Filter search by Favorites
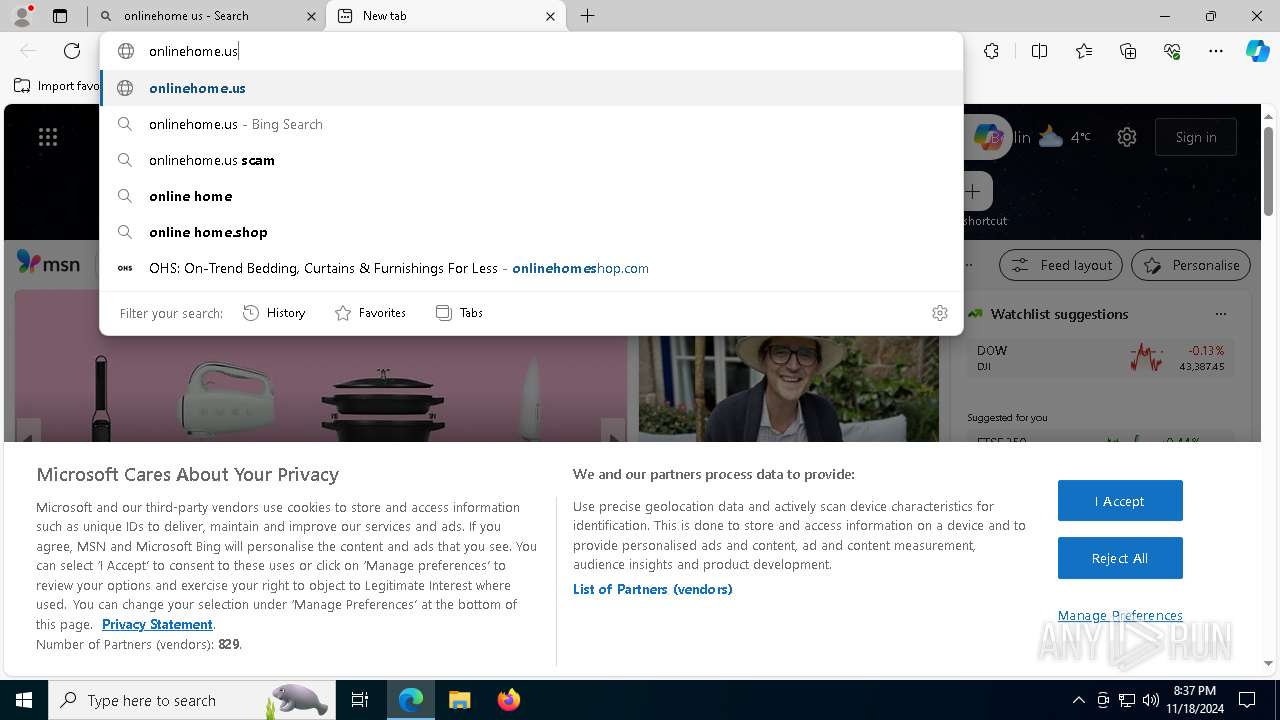 pos(370,313)
